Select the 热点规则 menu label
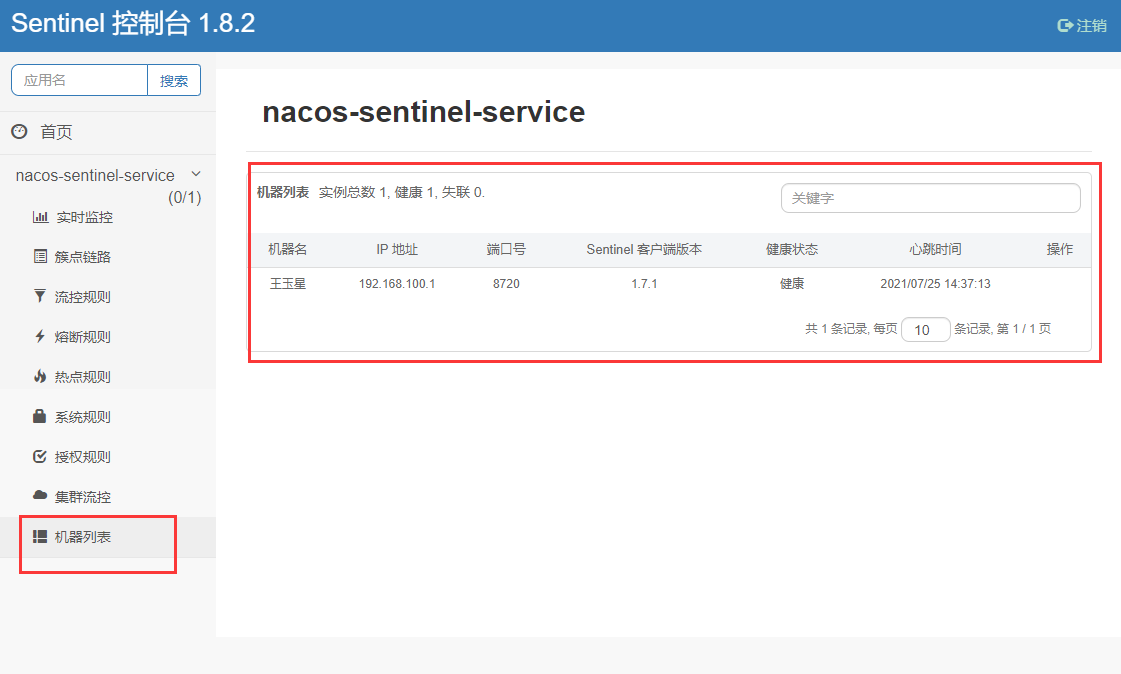Viewport: 1121px width, 674px height. [x=83, y=377]
